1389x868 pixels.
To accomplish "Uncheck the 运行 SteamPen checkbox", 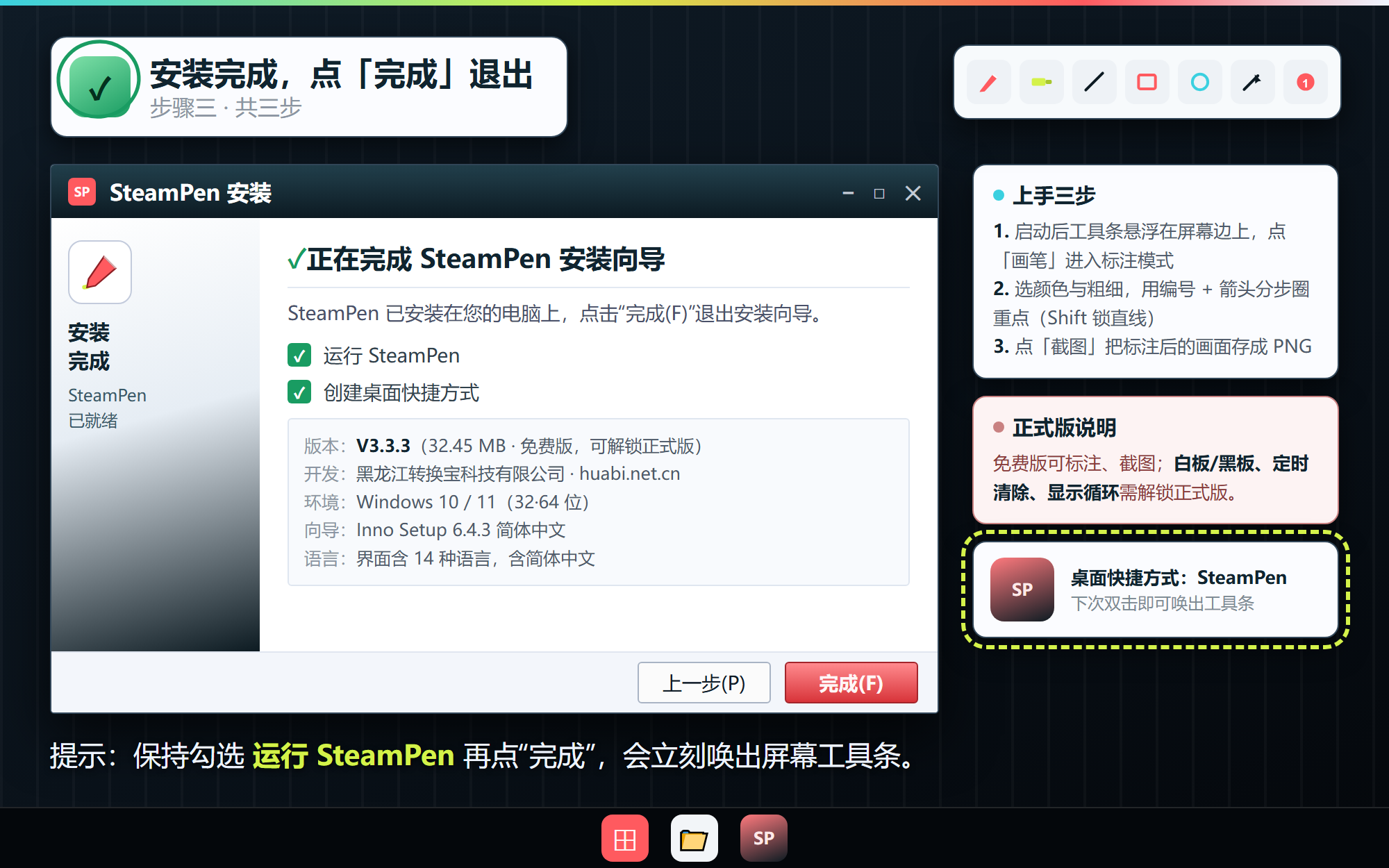I will point(299,356).
